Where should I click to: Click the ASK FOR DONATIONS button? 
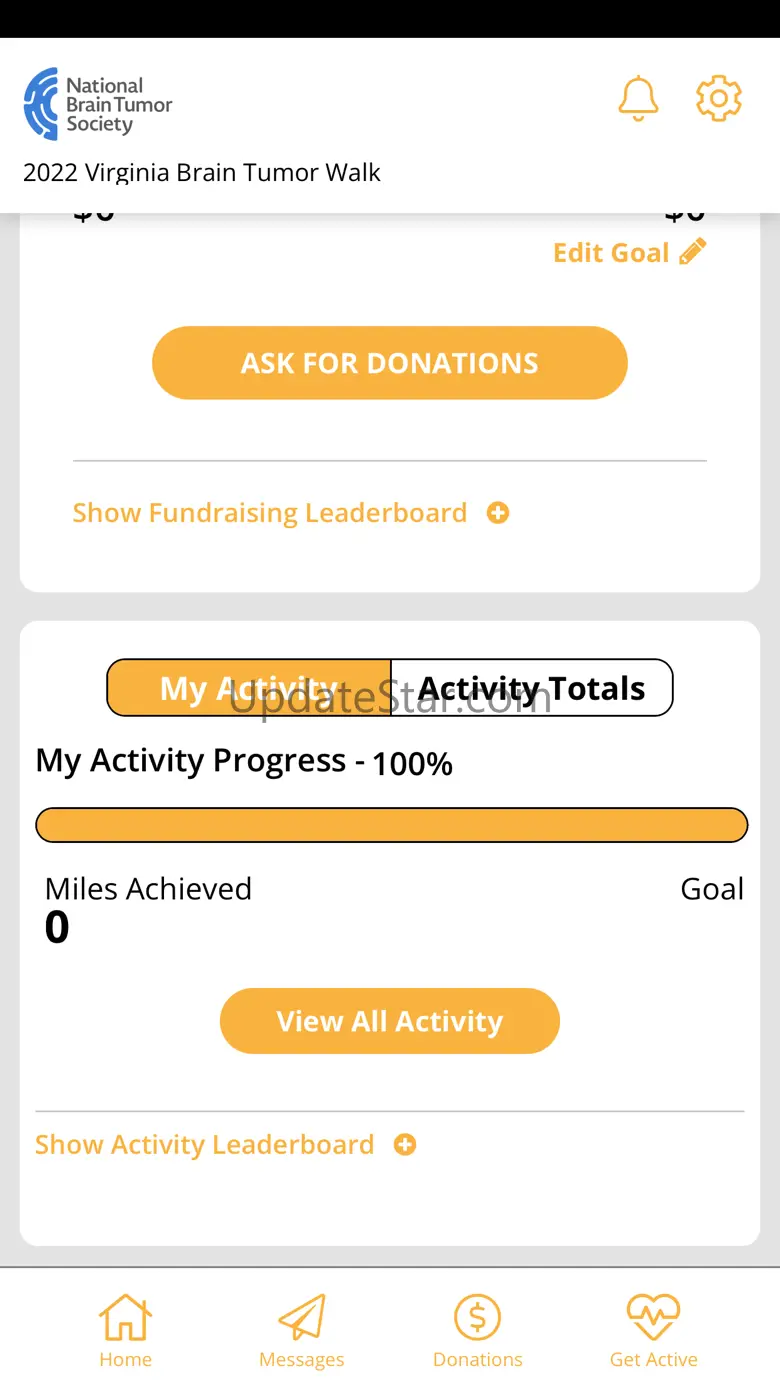point(390,363)
